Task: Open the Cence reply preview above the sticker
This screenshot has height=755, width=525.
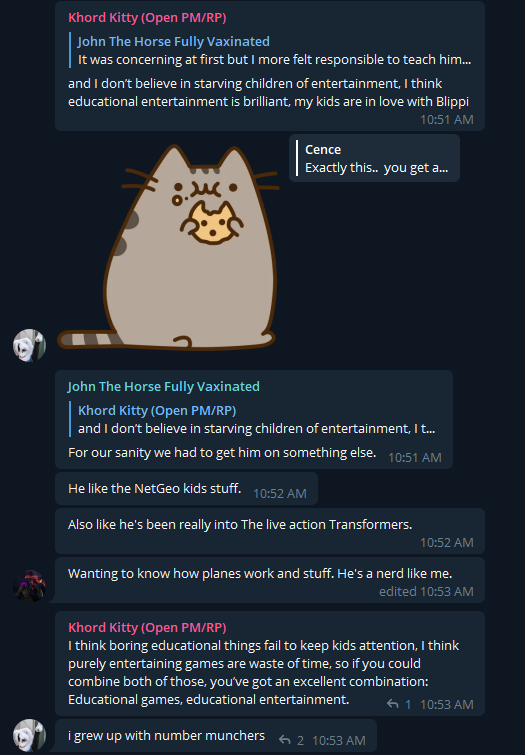Action: 374,158
